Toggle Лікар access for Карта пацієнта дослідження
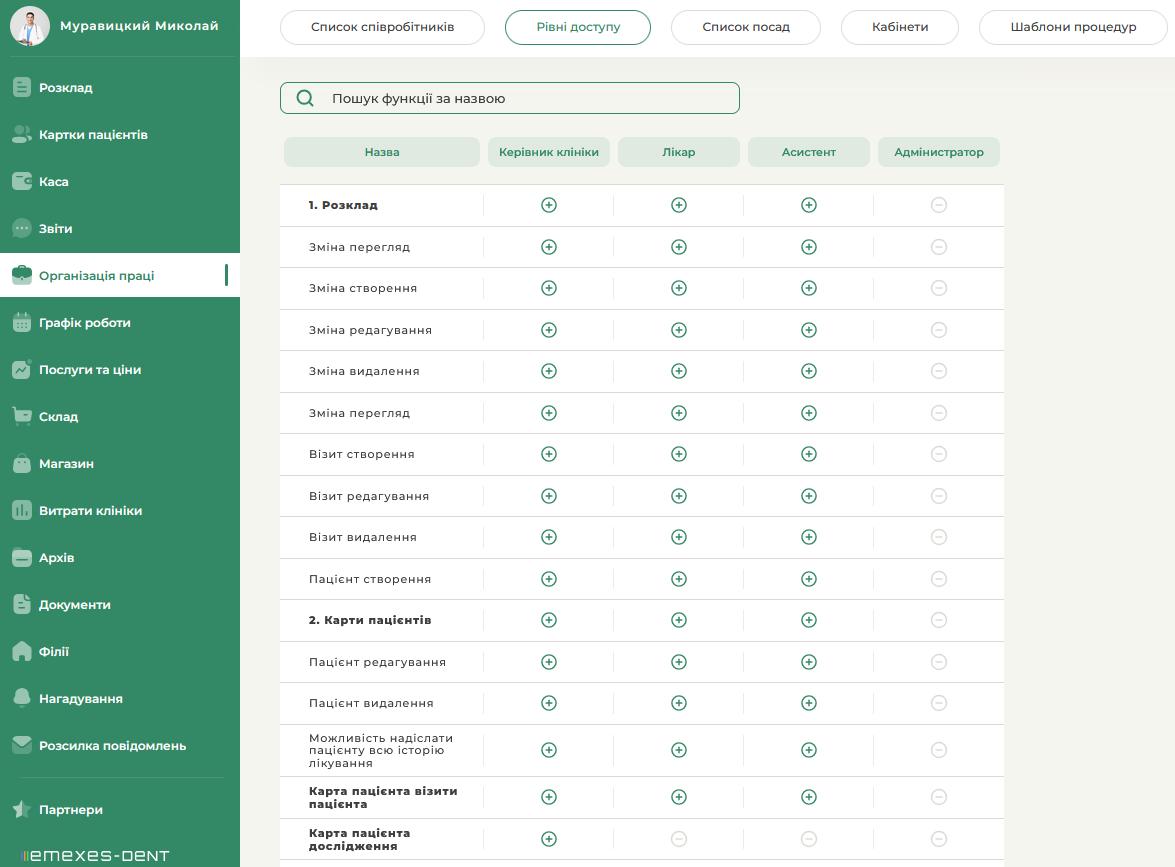The height and width of the screenshot is (867, 1175). 679,839
